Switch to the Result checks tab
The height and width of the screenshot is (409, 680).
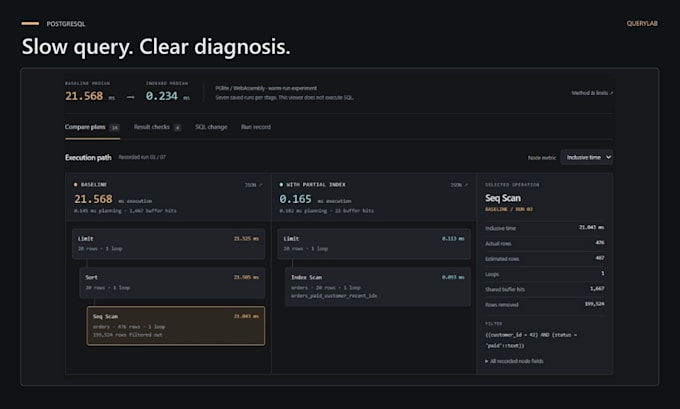point(157,127)
